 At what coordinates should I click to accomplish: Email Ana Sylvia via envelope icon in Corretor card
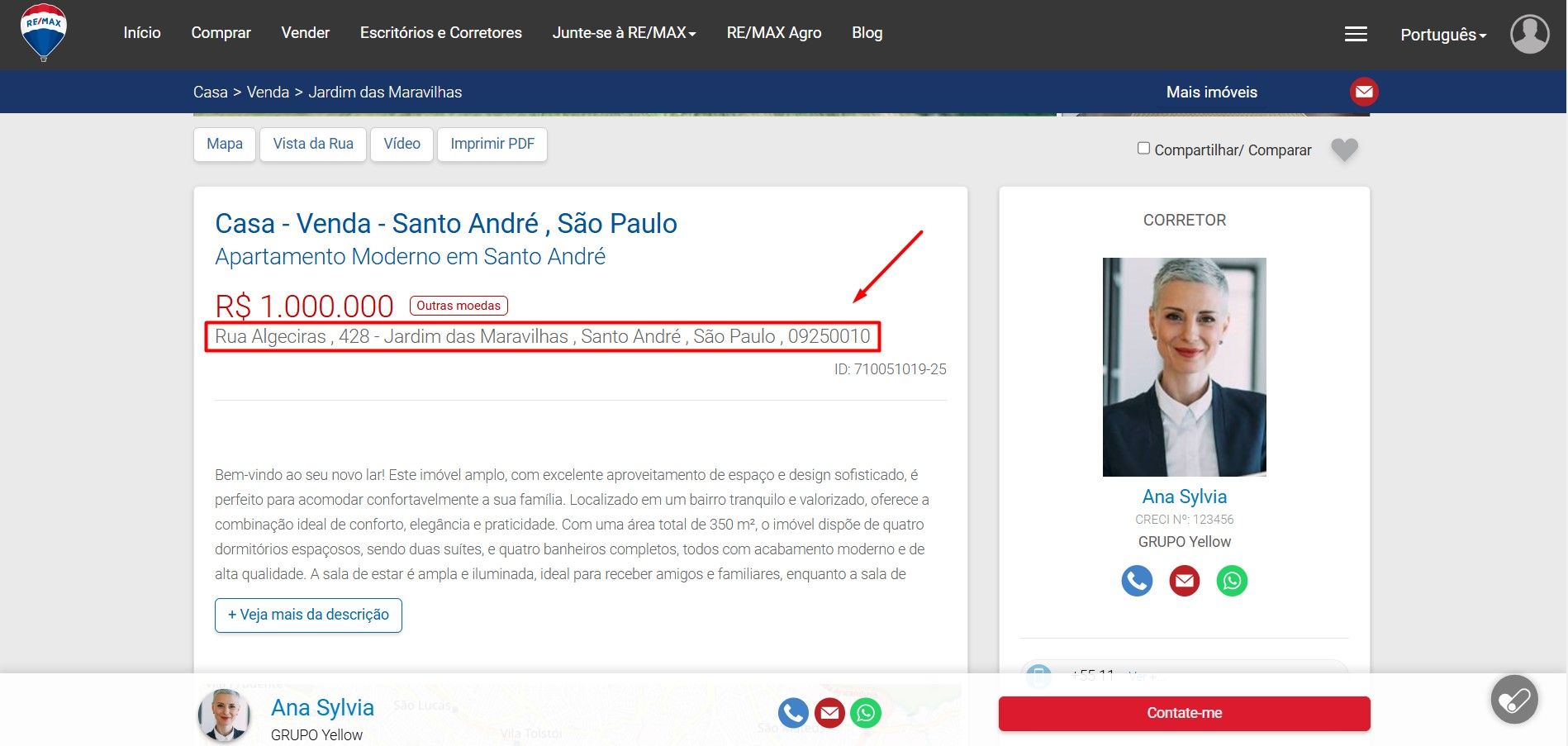click(x=1185, y=581)
